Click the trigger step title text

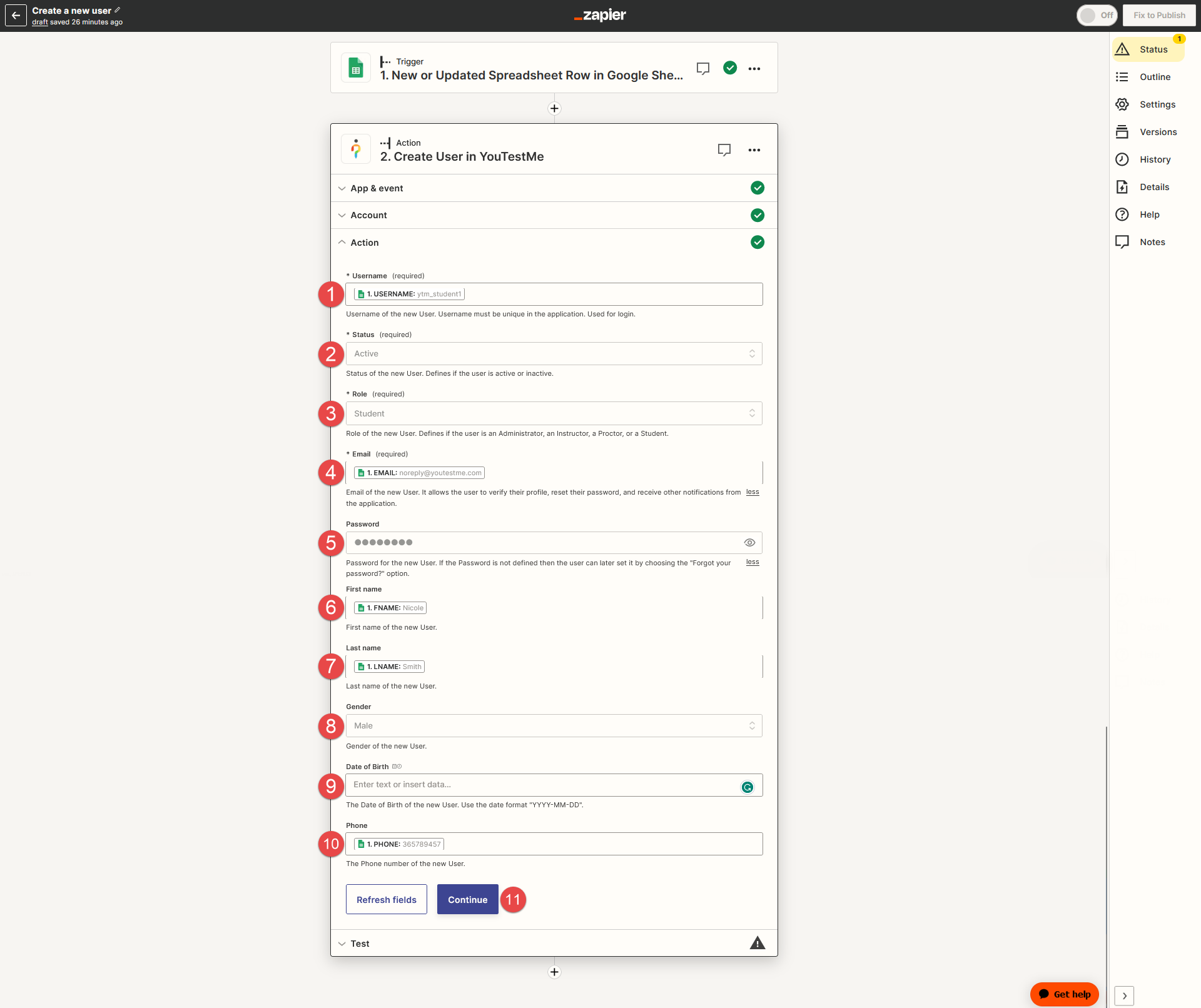[531, 75]
